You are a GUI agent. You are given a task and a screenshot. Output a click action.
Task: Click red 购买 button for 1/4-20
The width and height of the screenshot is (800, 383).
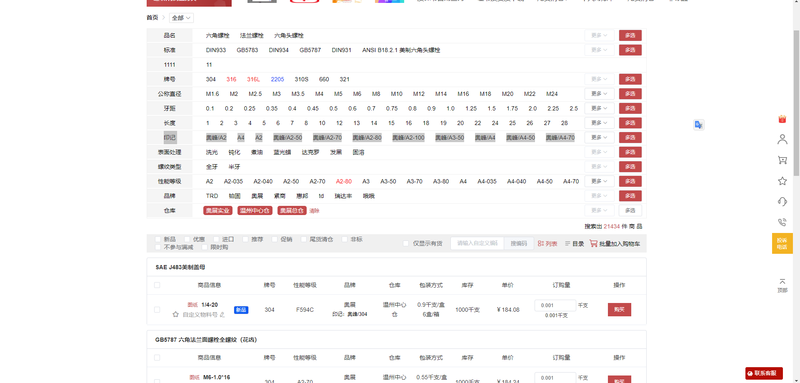[619, 310]
